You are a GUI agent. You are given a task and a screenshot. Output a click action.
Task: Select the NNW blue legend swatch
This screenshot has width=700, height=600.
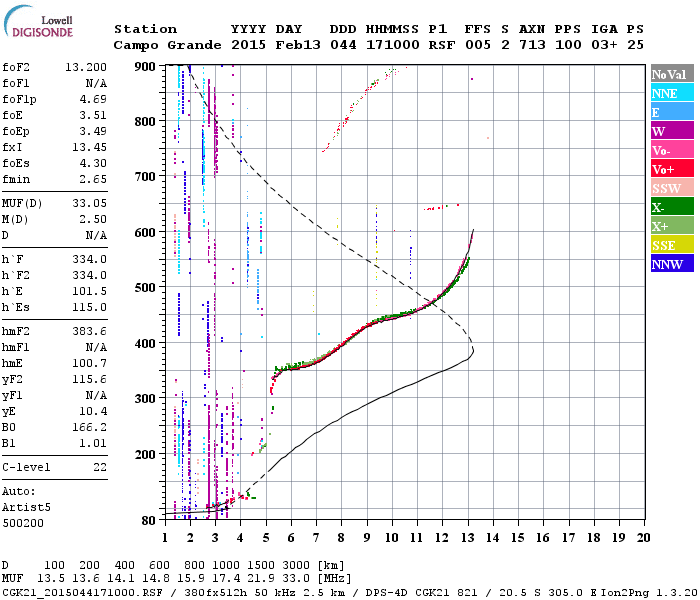click(672, 263)
